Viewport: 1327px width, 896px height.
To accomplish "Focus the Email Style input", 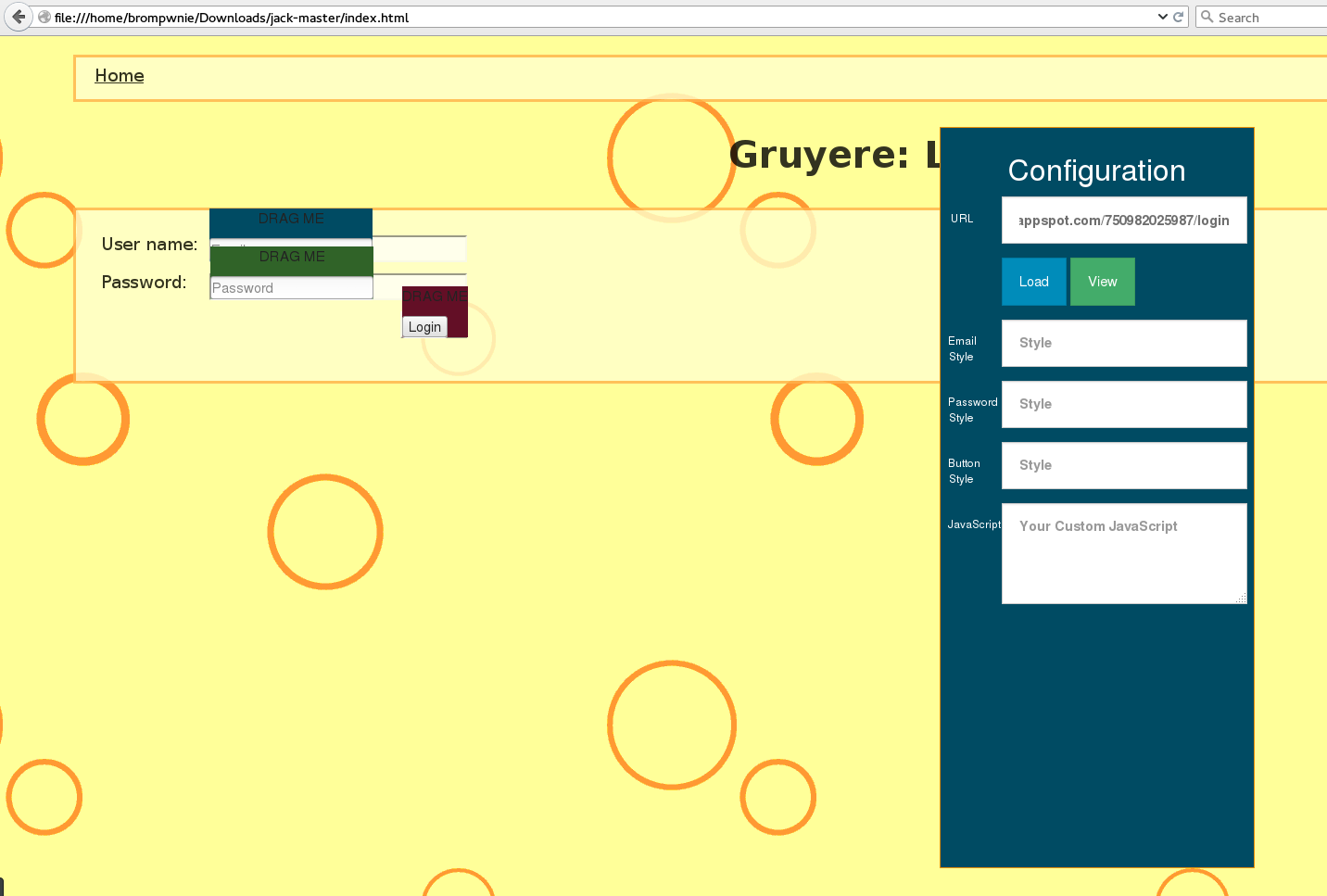I will click(x=1123, y=343).
